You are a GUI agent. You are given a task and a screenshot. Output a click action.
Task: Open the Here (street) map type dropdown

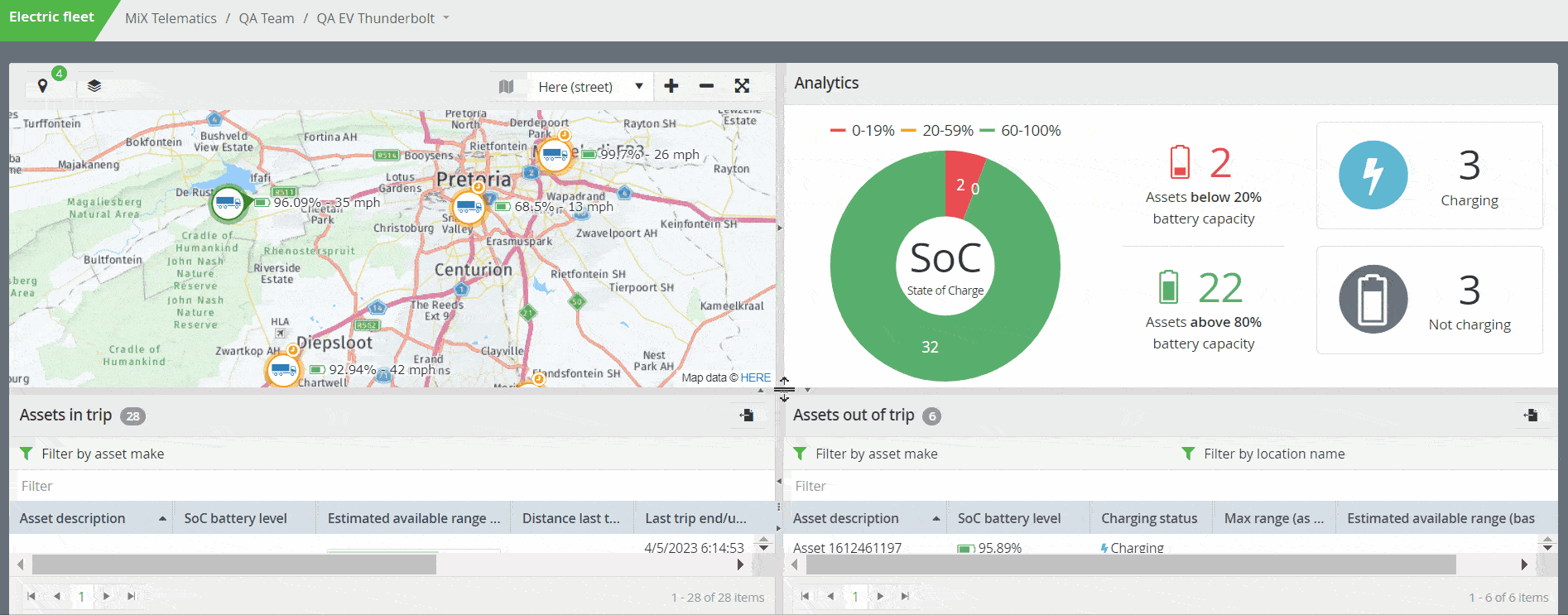(x=589, y=87)
